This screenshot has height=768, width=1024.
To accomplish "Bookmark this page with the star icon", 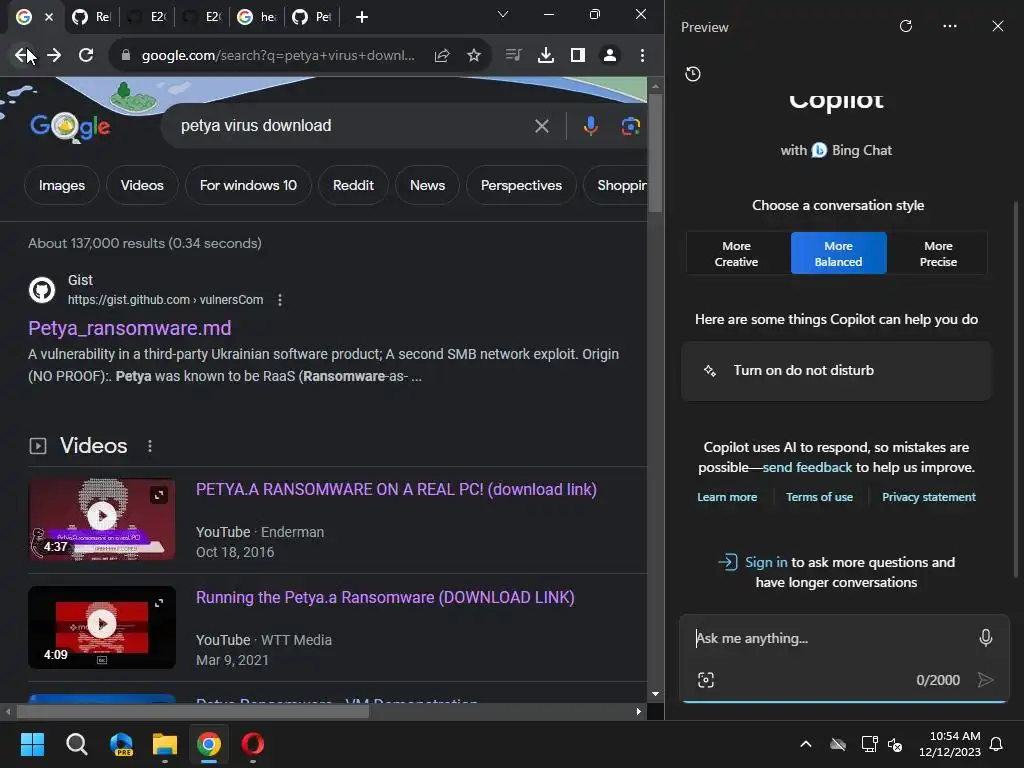I will 474,56.
